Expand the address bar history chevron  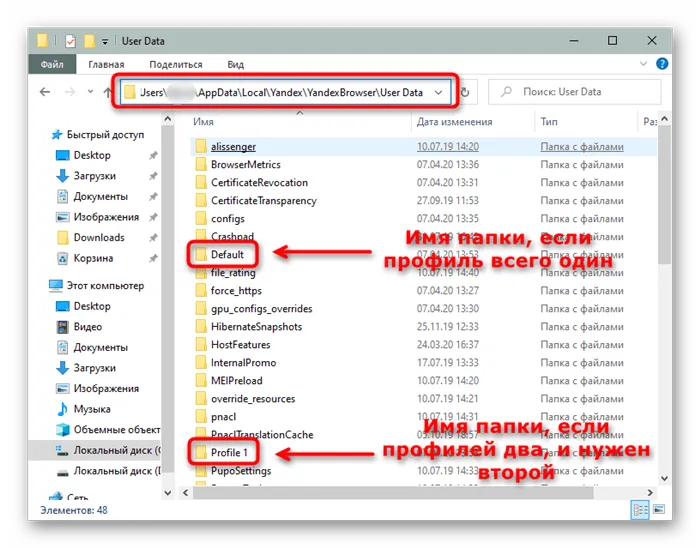[x=438, y=92]
